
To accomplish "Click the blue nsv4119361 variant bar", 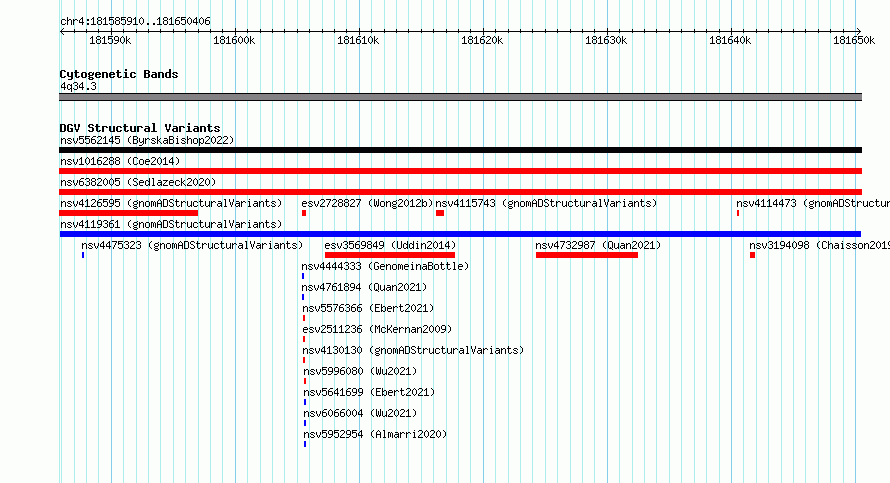I will coord(460,234).
